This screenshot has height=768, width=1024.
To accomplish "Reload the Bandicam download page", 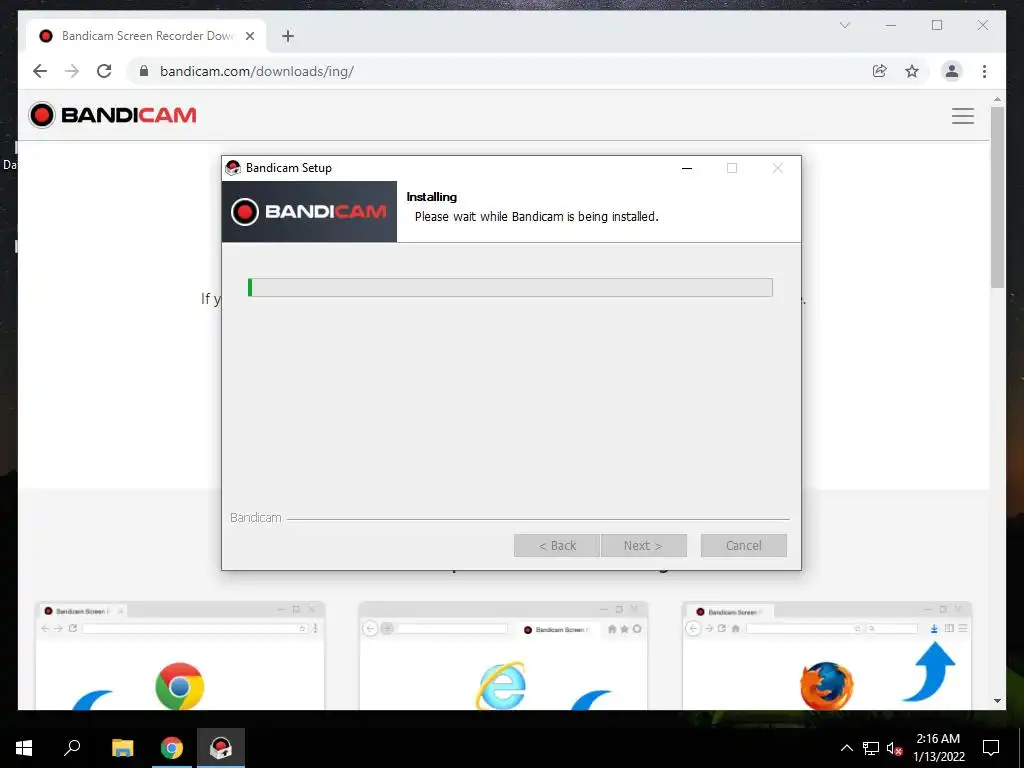I will click(104, 71).
